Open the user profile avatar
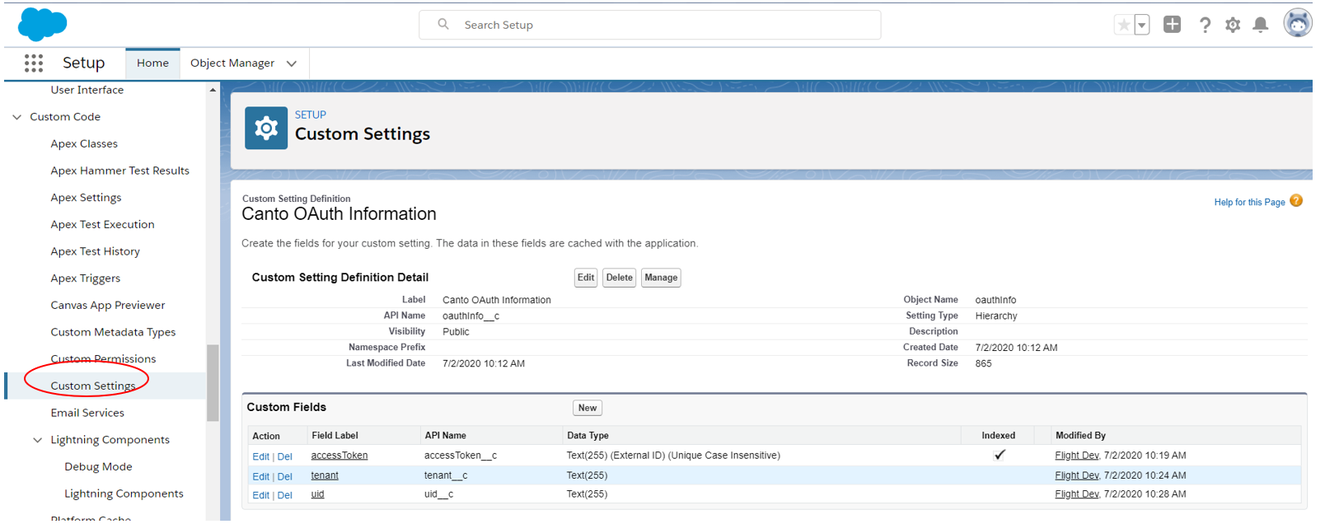The width and height of the screenshot is (1325, 524). click(1297, 24)
